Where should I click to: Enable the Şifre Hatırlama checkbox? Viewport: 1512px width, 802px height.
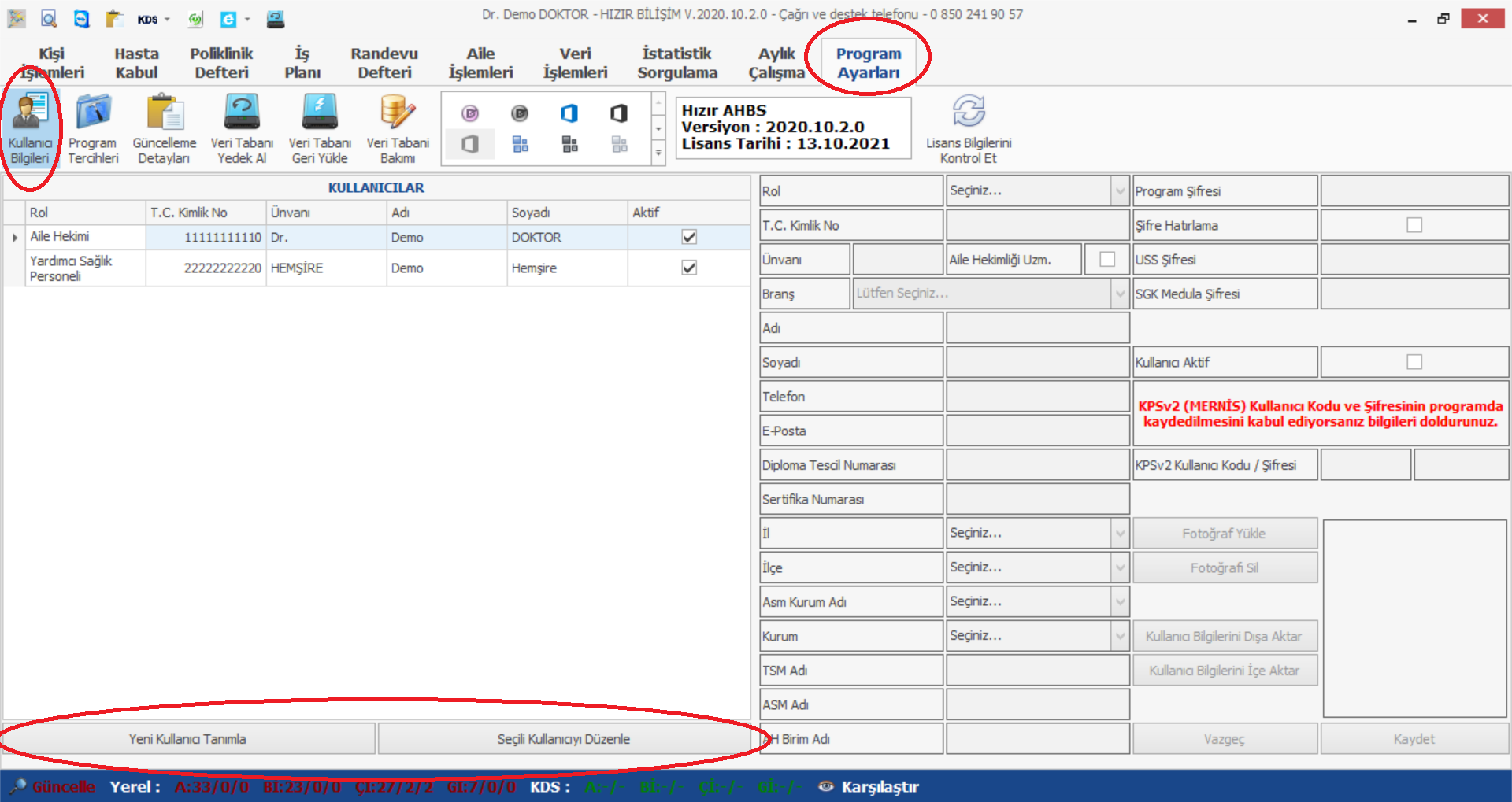point(1414,225)
